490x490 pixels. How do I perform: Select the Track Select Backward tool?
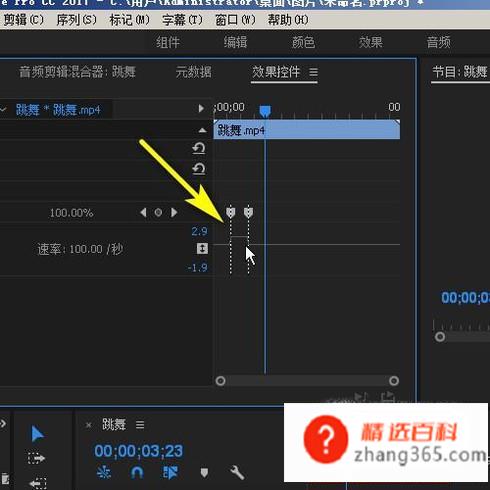37,483
